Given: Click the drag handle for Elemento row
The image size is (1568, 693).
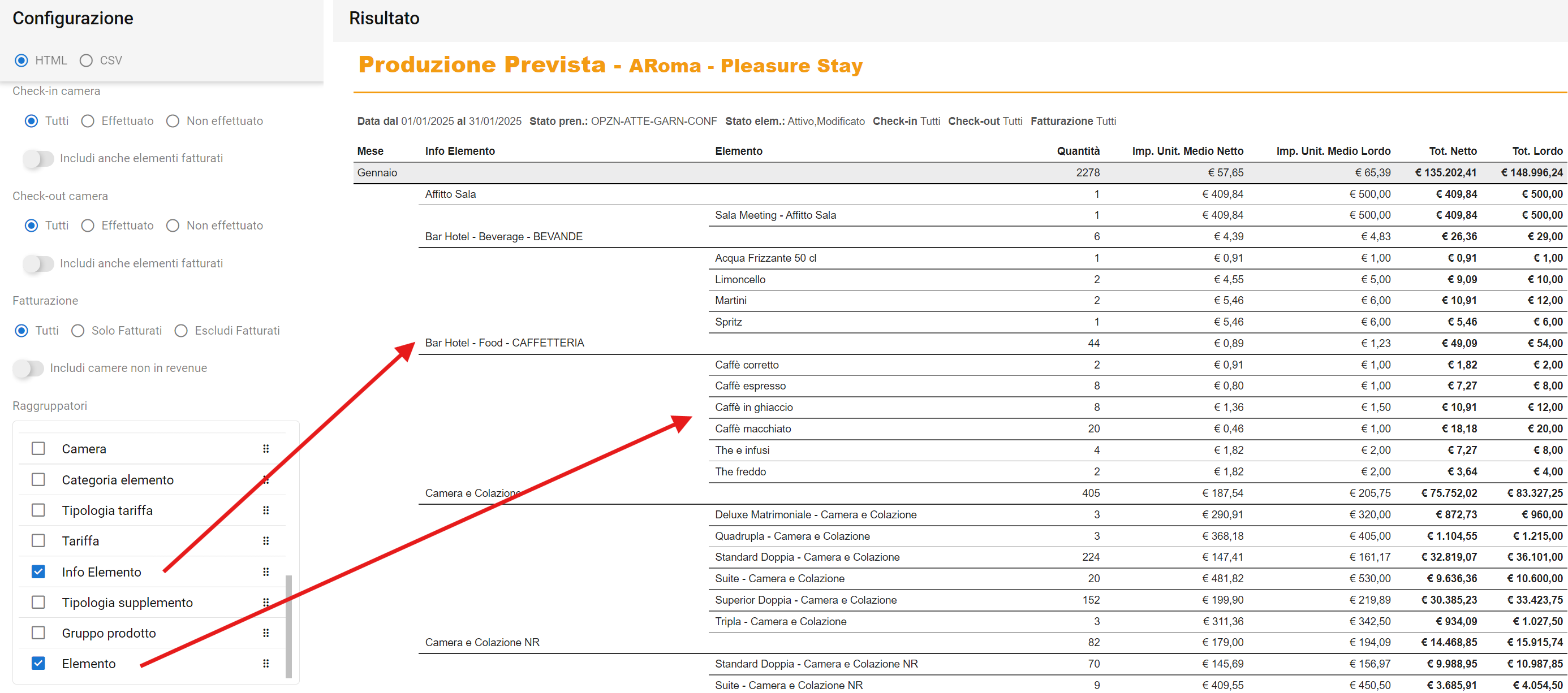Looking at the screenshot, I should pos(266,664).
